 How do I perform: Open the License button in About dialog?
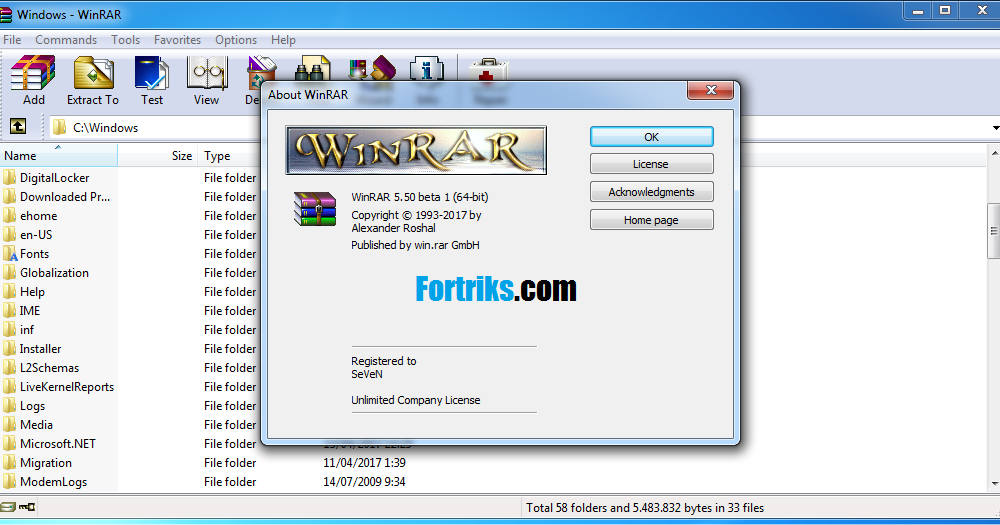pos(651,164)
